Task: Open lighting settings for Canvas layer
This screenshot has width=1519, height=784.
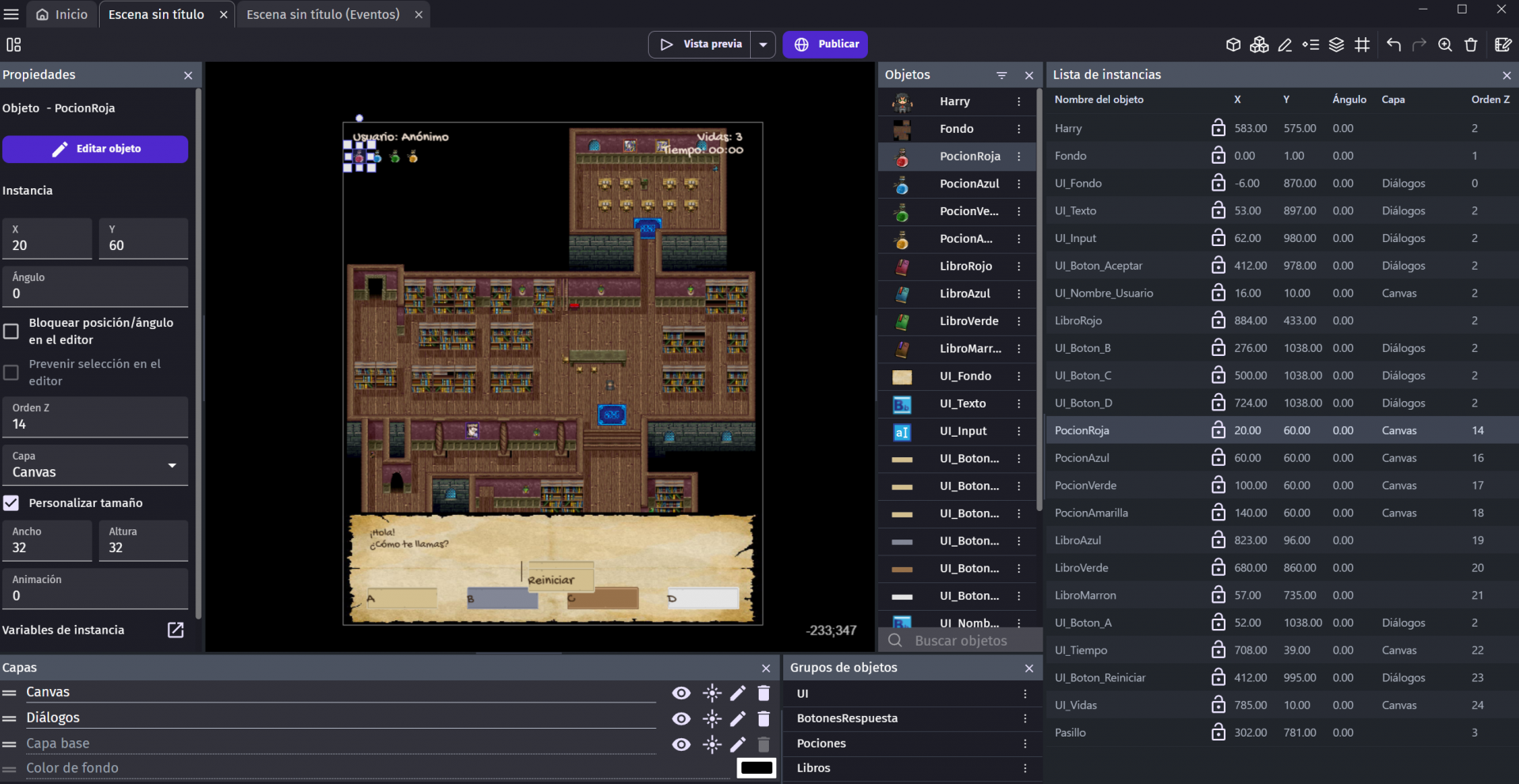Action: 712,693
